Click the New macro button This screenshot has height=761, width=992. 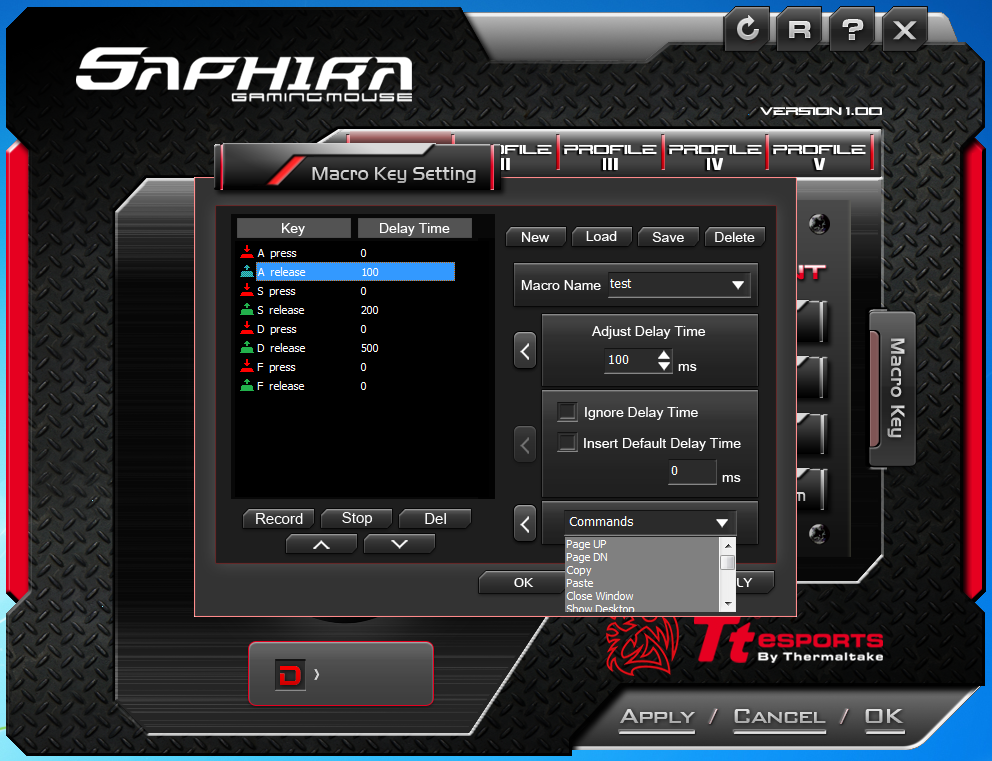(x=535, y=237)
